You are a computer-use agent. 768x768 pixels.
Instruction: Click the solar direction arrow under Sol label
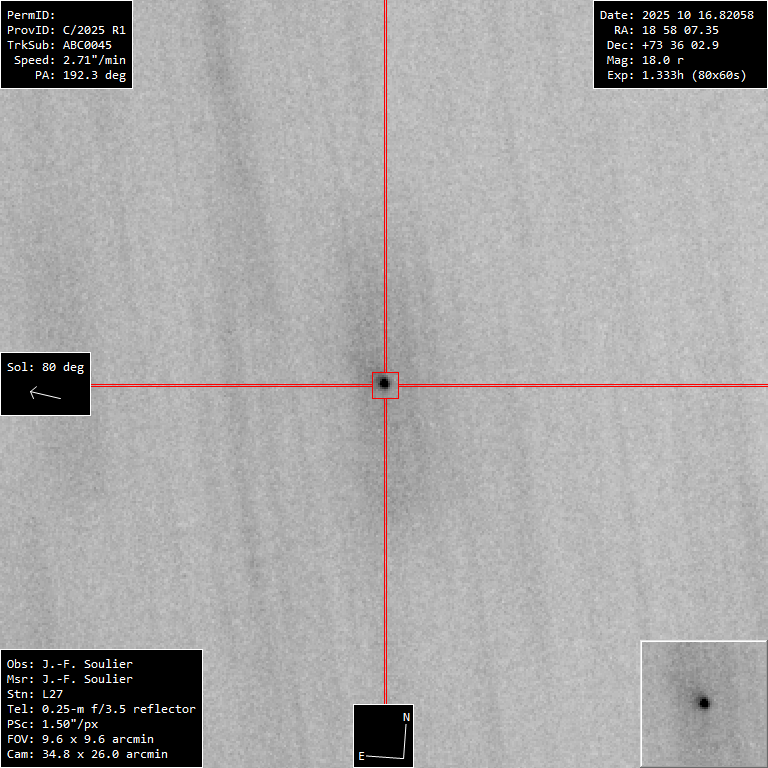pos(45,393)
